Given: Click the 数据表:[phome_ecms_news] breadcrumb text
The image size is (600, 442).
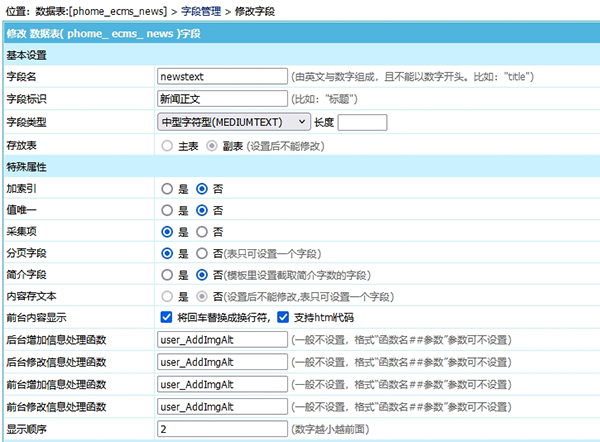Looking at the screenshot, I should (101, 11).
